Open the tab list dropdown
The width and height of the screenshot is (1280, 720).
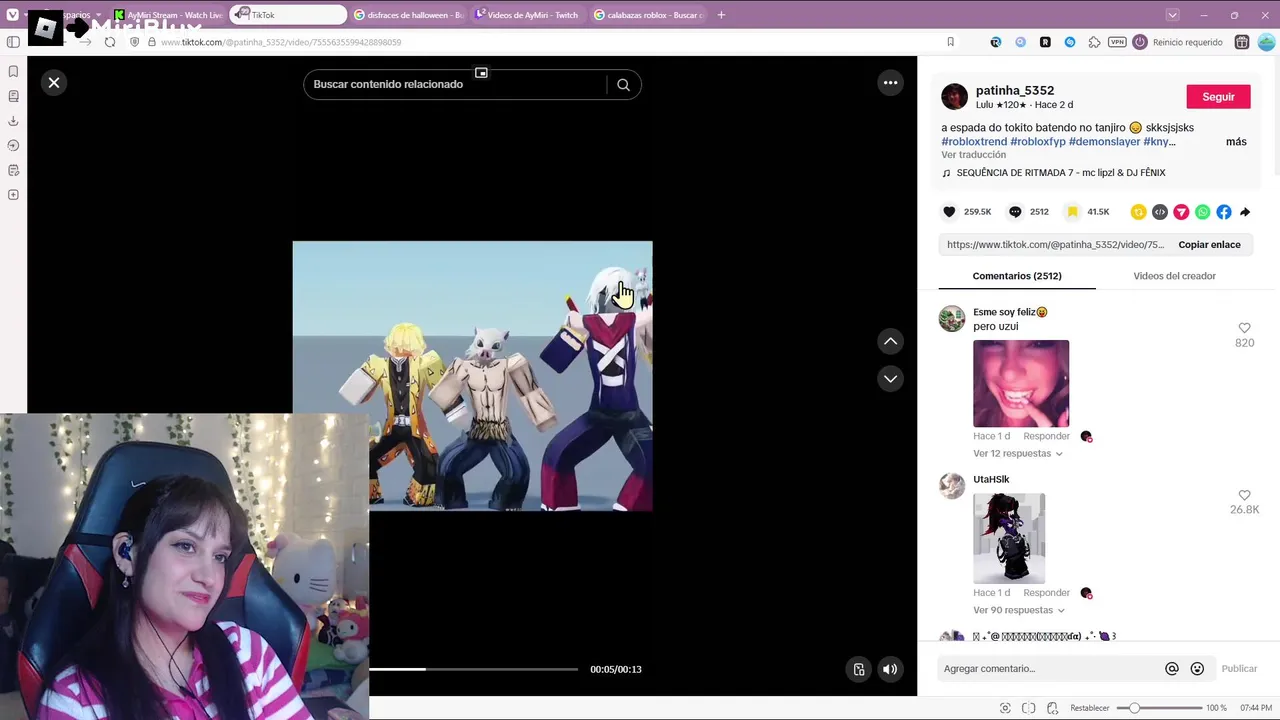tap(1173, 15)
